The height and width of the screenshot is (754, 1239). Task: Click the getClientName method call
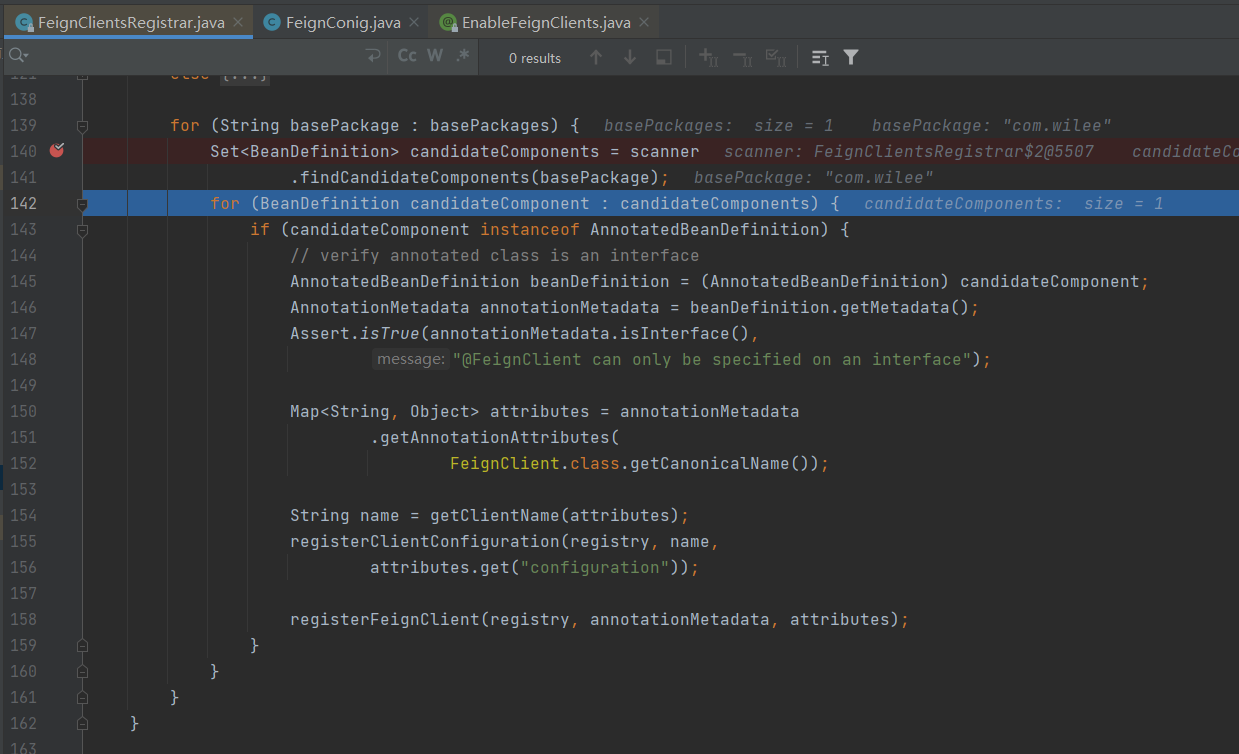(495, 515)
